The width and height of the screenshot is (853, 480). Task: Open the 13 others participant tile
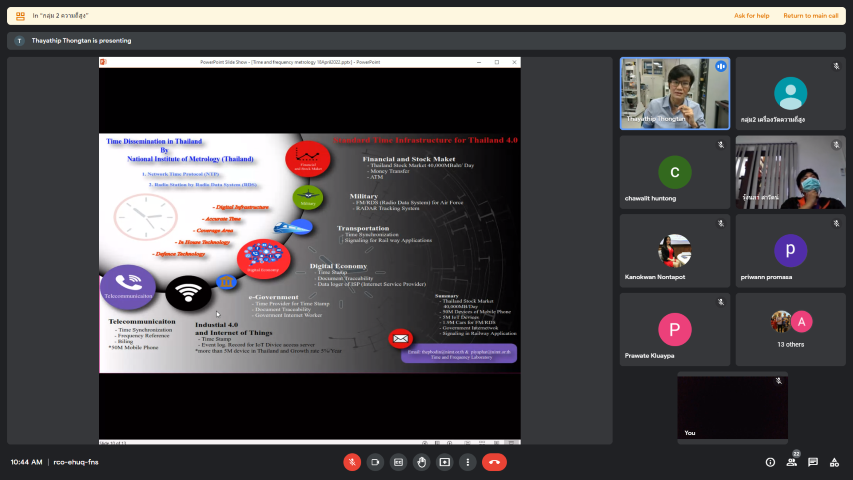[x=790, y=329]
